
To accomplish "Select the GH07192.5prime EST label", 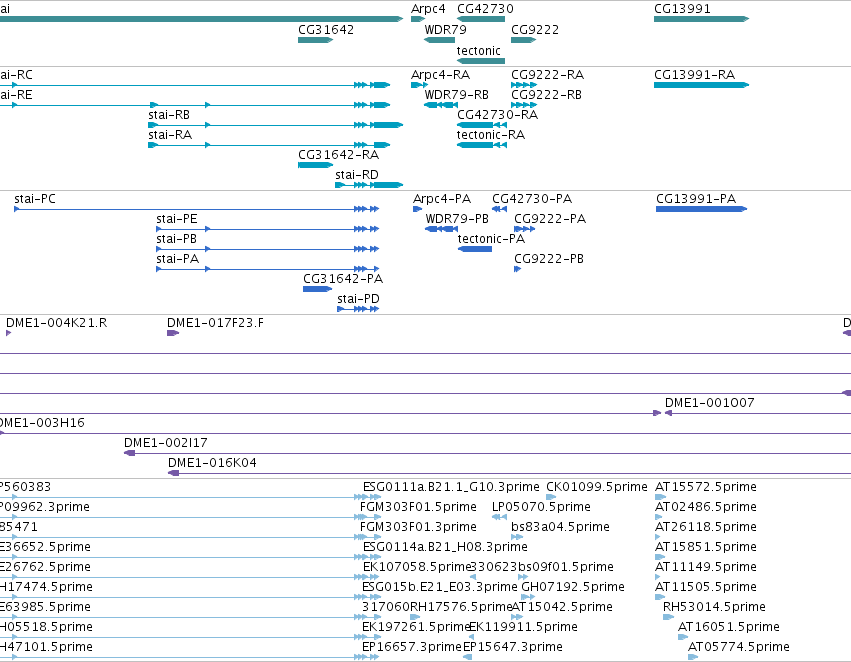I will [x=573, y=587].
